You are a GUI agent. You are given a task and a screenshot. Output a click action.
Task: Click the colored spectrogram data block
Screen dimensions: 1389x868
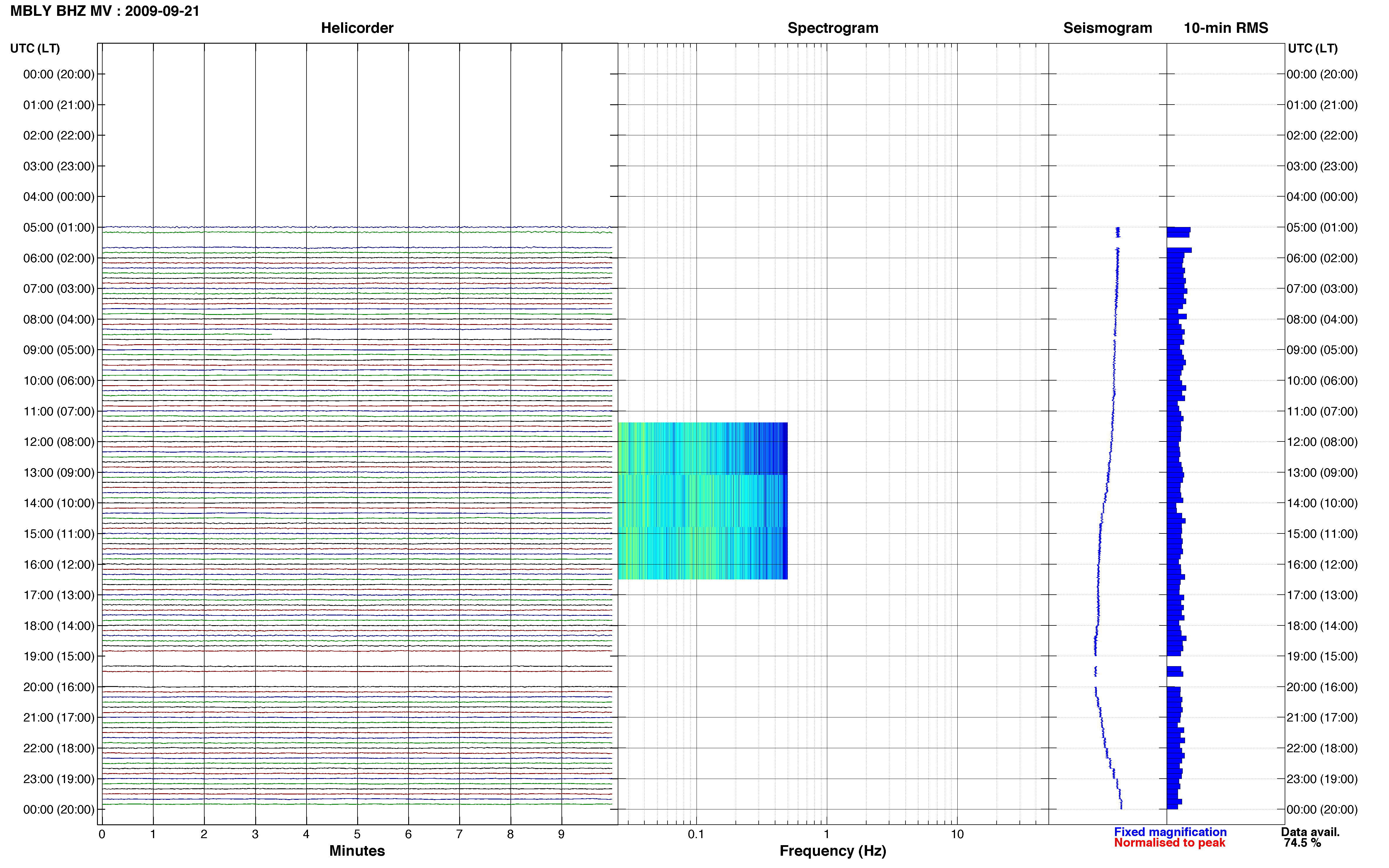tap(703, 501)
